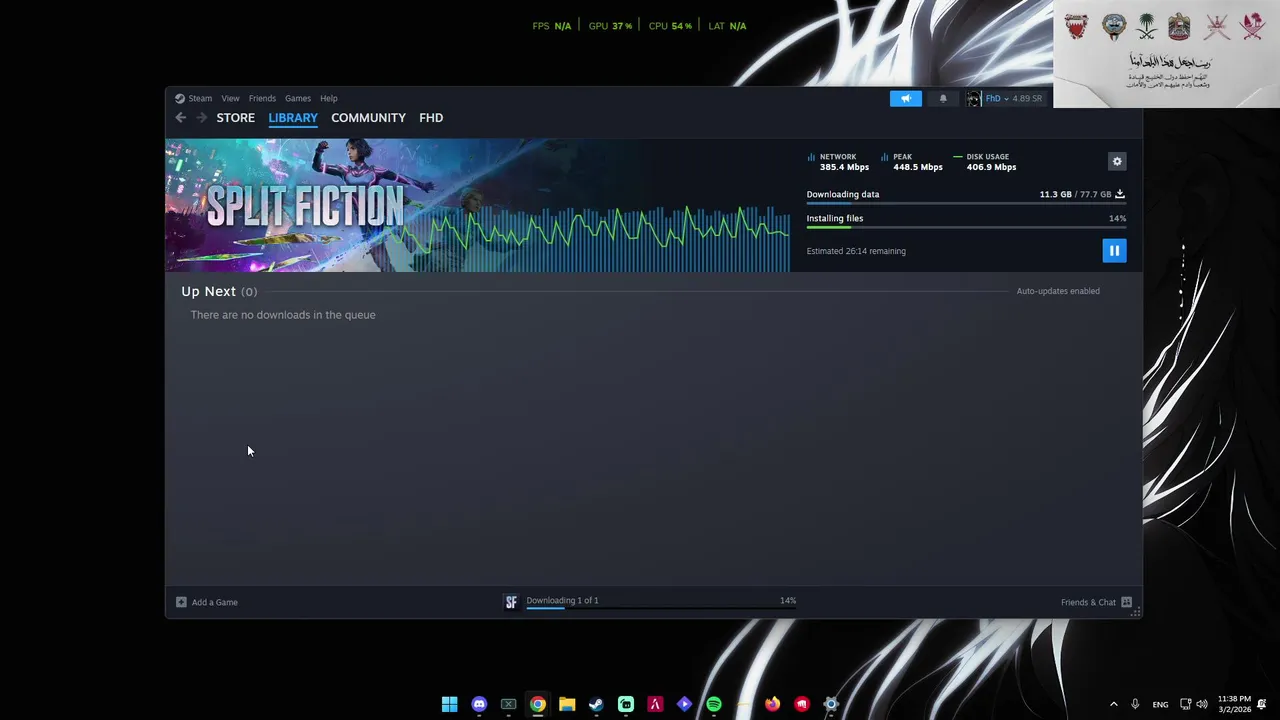Open Settings gear in the taskbar
This screenshot has width=1280, height=720.
click(831, 704)
